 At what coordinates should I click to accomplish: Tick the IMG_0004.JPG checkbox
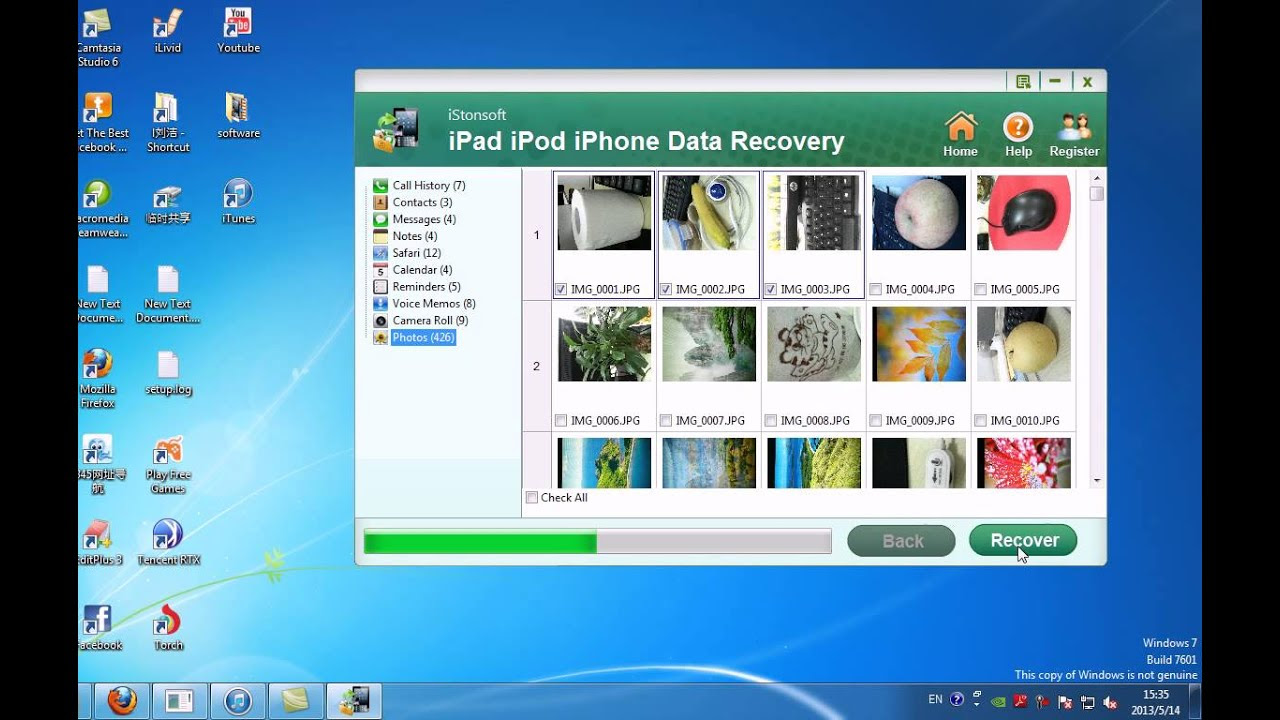pos(876,289)
